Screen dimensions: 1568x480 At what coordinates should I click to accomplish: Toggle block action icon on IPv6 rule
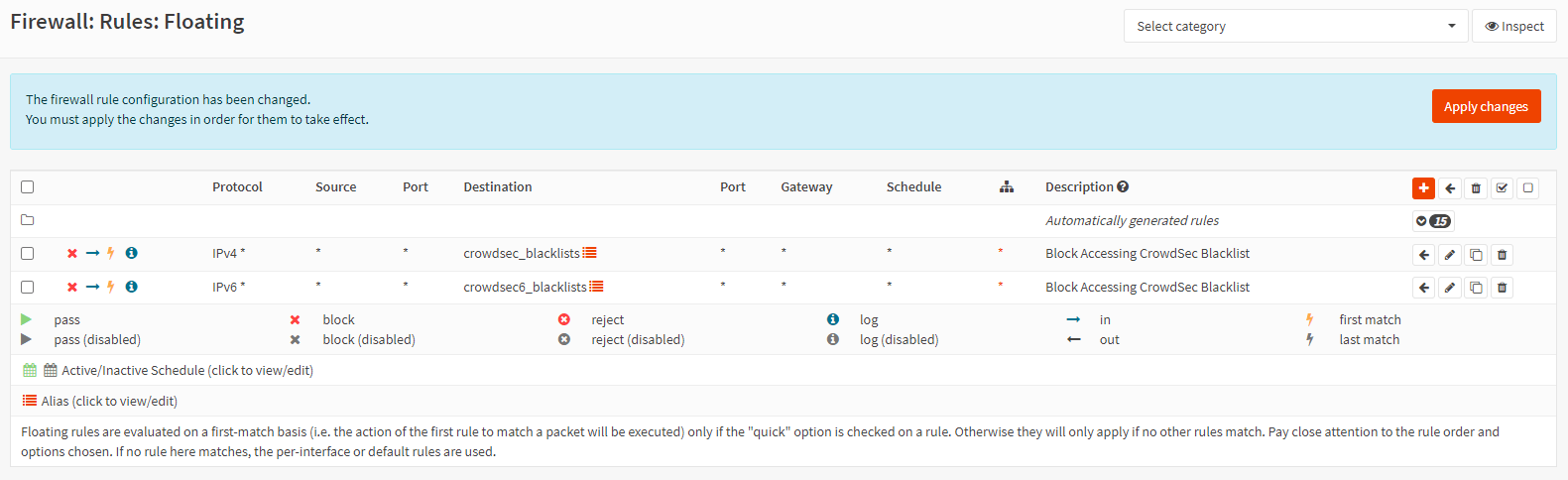[x=72, y=288]
